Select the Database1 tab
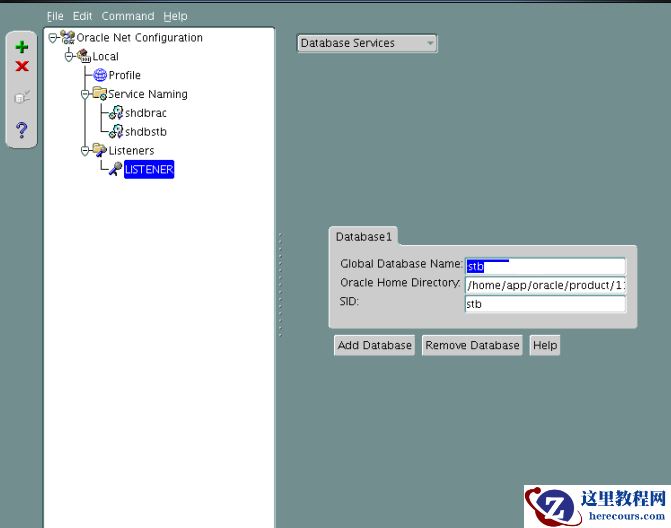This screenshot has width=671, height=528. coord(364,237)
